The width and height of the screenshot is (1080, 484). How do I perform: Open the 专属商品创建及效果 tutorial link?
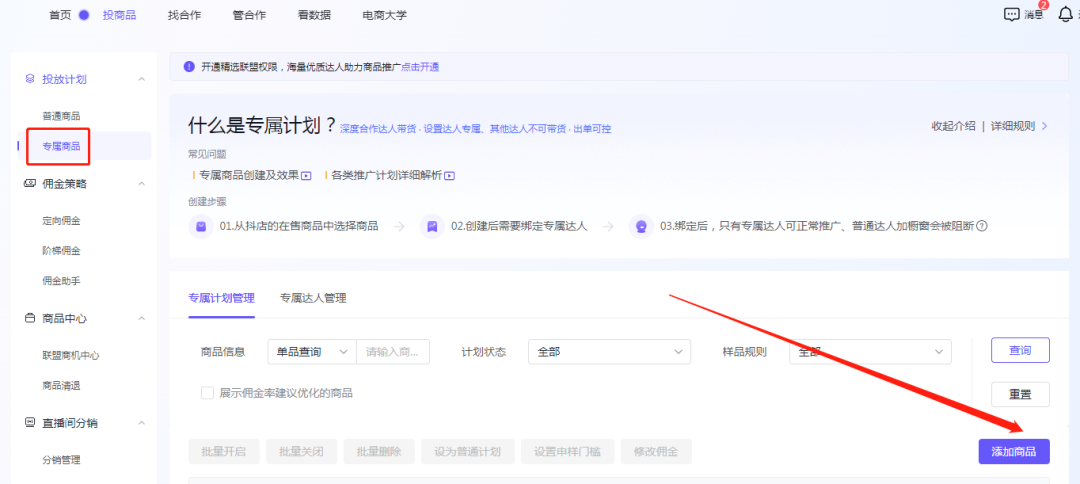click(249, 176)
